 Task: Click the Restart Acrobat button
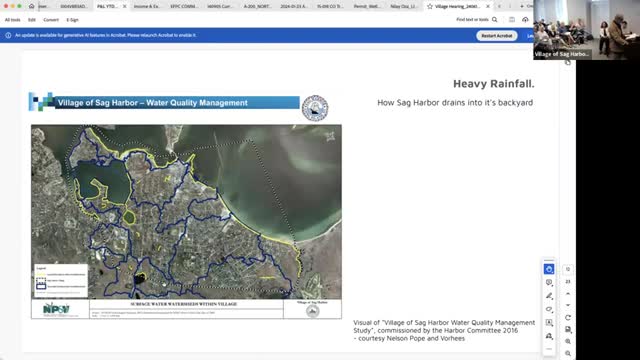point(497,36)
